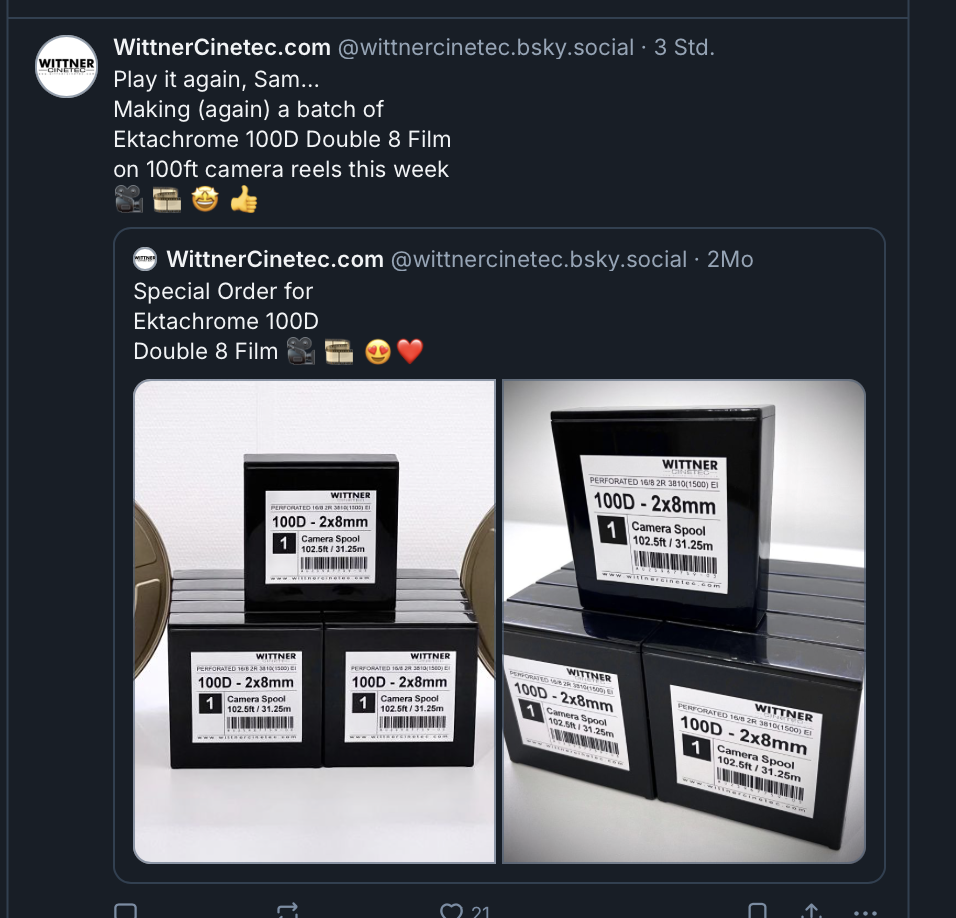
Task: Open the right angled photo of film boxes
Action: click(683, 621)
